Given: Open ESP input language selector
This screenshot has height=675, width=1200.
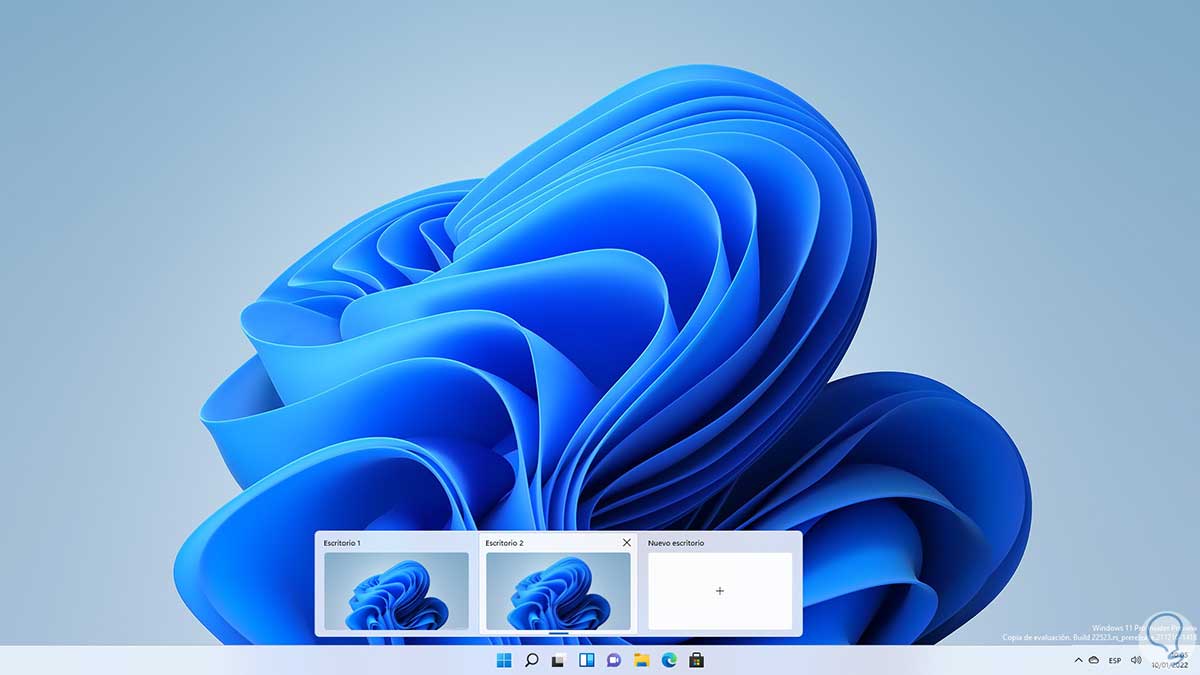Looking at the screenshot, I should [1115, 660].
